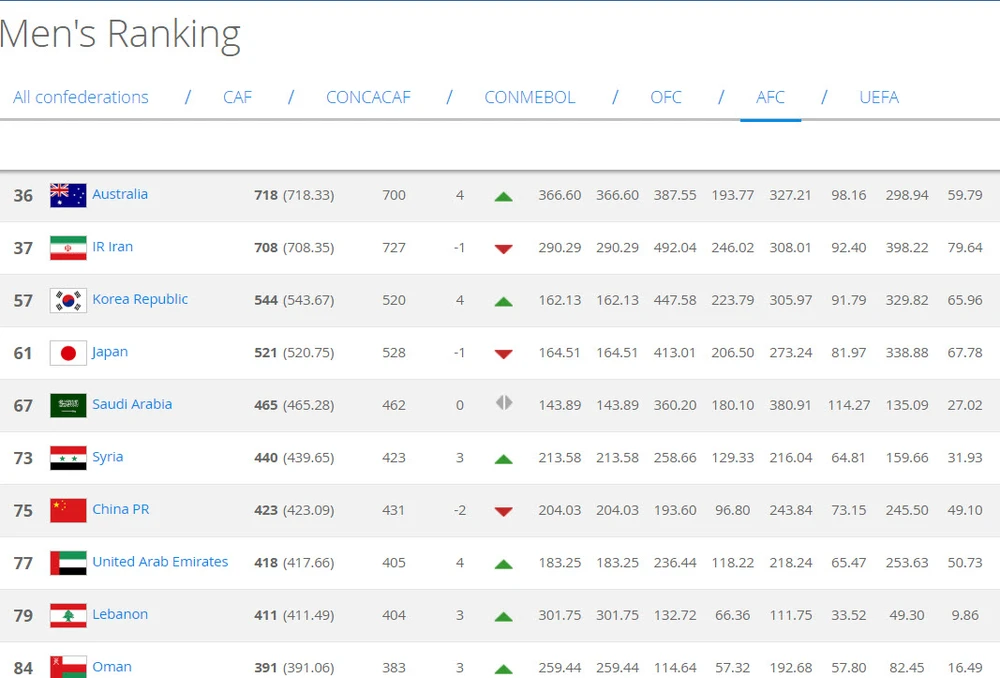Open the UEFA confederation tab
The width and height of the screenshot is (1000, 678).
878,97
